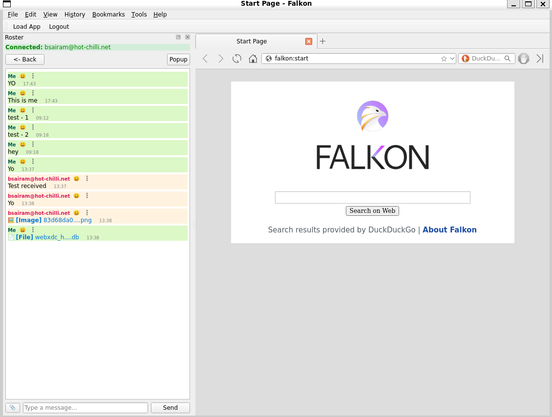Open emoji reaction on "test - 1" message
This screenshot has height=417, width=552.
click(x=23, y=110)
